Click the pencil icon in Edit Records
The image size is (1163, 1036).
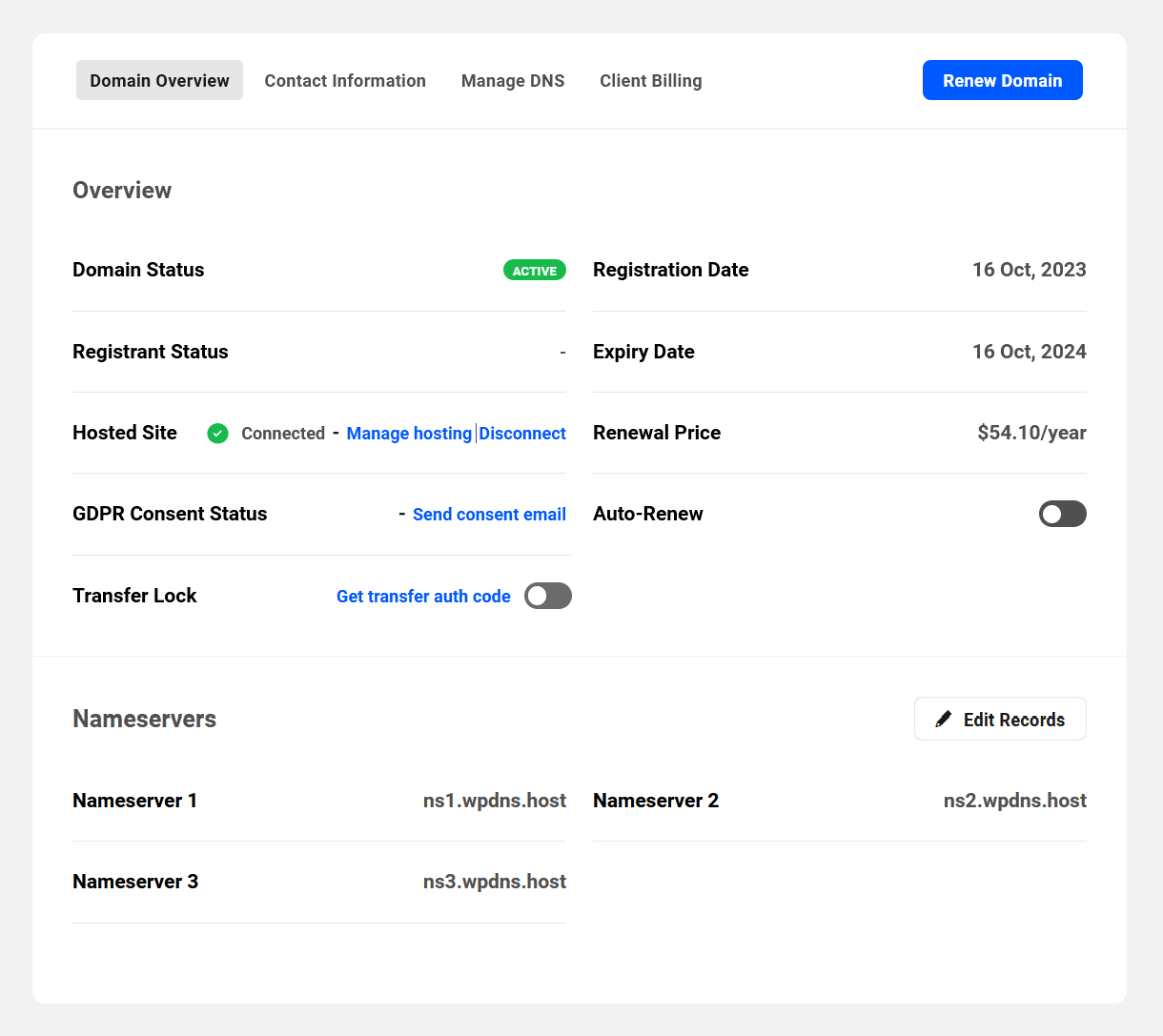click(x=944, y=719)
